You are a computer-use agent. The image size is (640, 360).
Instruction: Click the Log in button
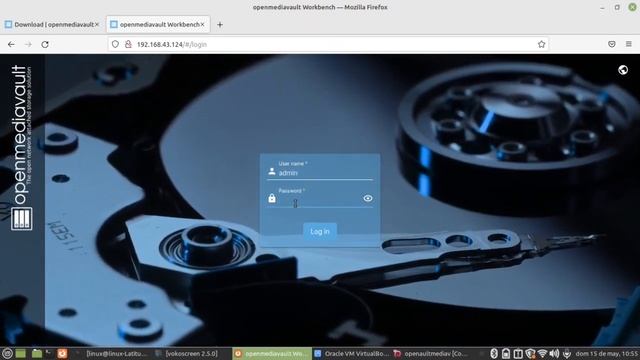[320, 231]
